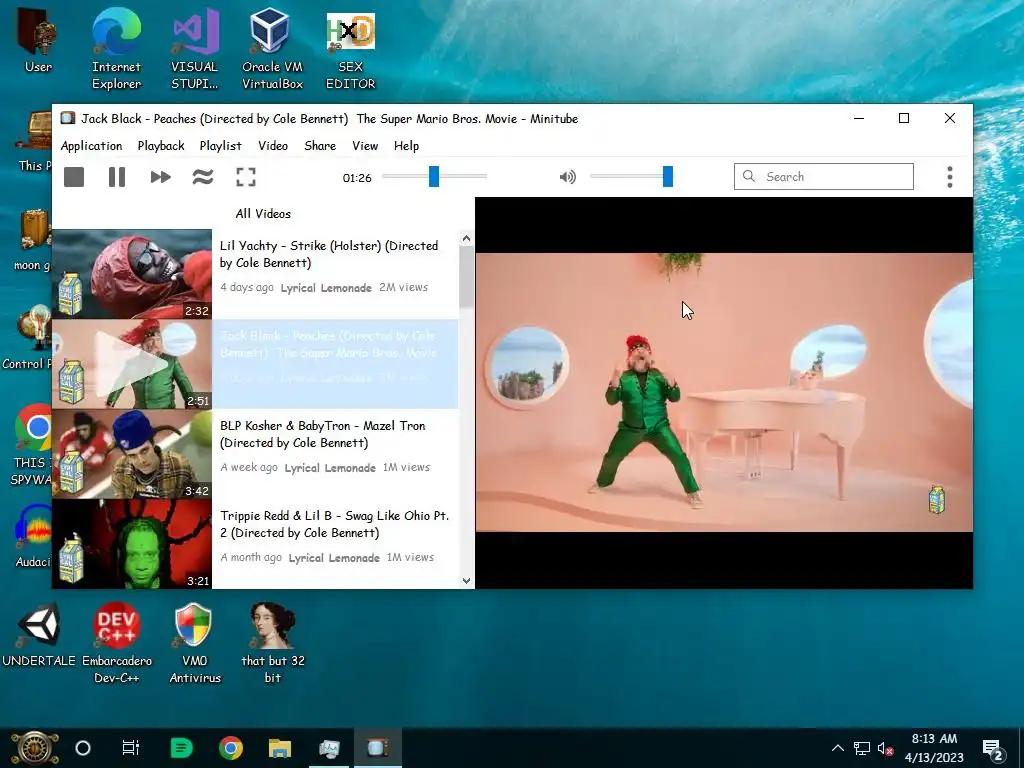The image size is (1024, 768).
Task: Open the Help menu
Action: click(x=406, y=146)
